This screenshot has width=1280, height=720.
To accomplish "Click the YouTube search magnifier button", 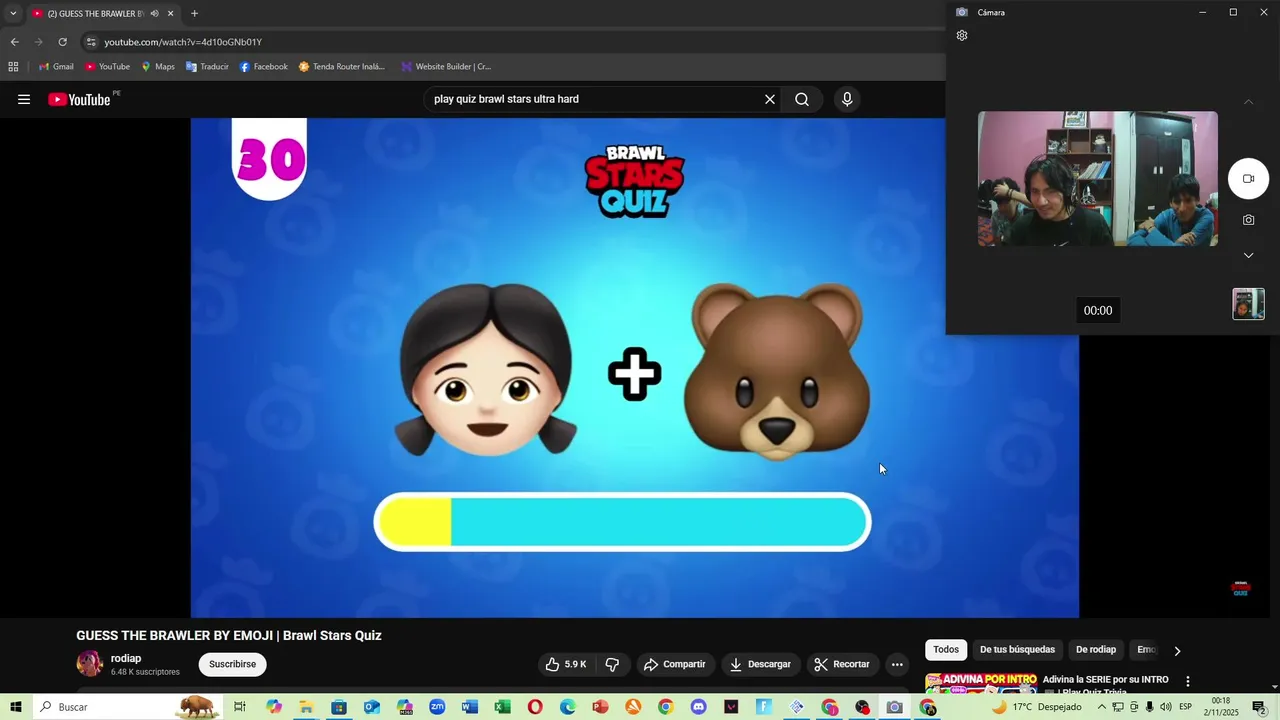I will coord(802,99).
